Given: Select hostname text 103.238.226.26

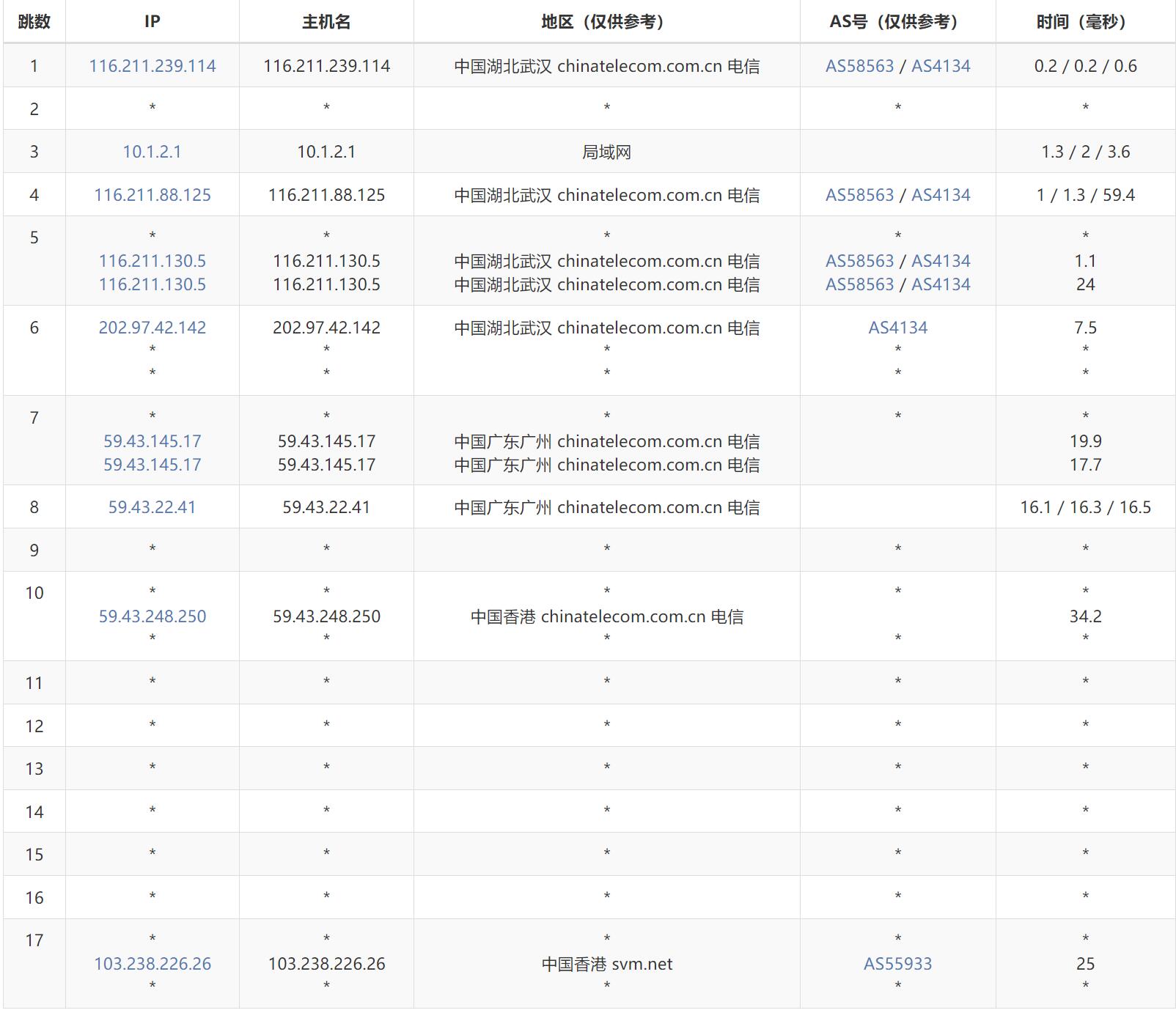Looking at the screenshot, I should [326, 964].
